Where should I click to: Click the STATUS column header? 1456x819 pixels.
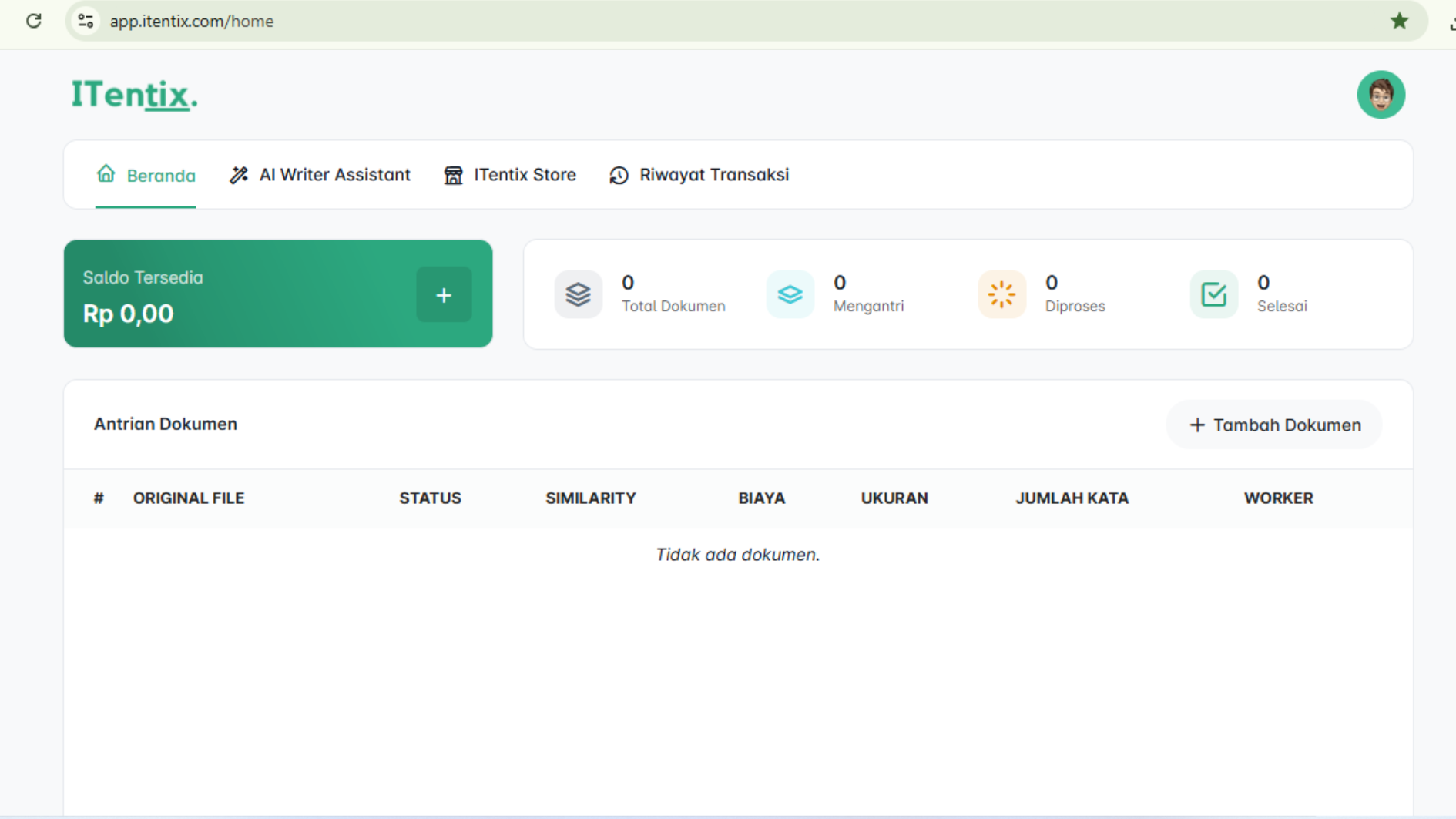click(x=430, y=498)
